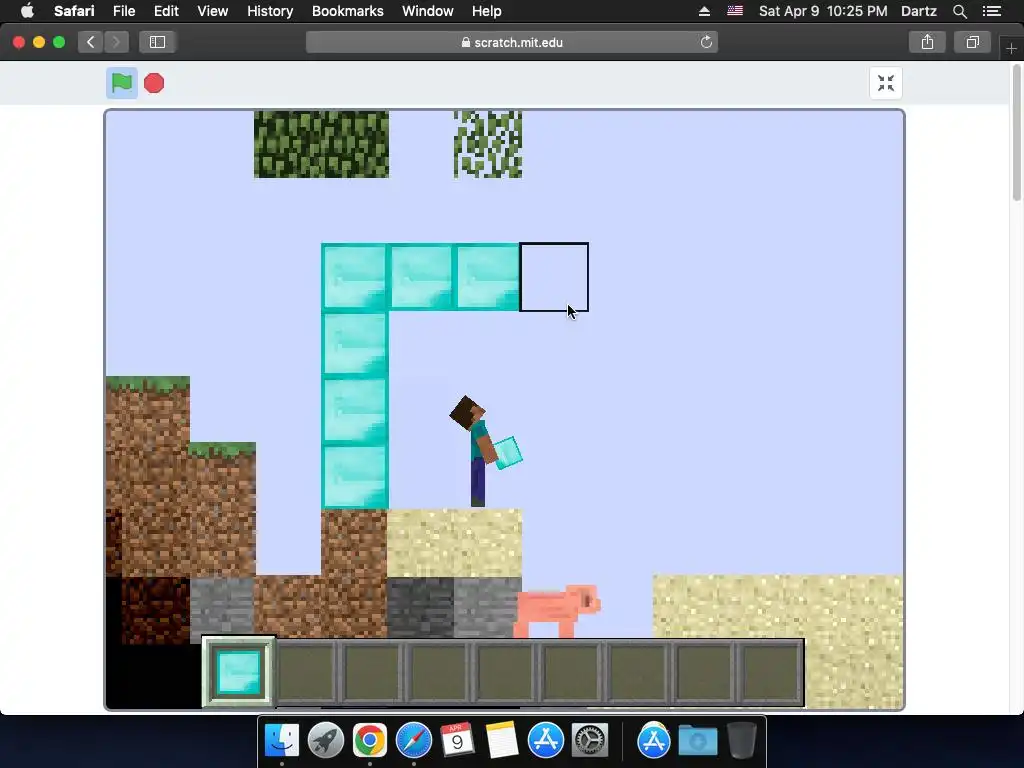Click the red stop sign button

(154, 83)
